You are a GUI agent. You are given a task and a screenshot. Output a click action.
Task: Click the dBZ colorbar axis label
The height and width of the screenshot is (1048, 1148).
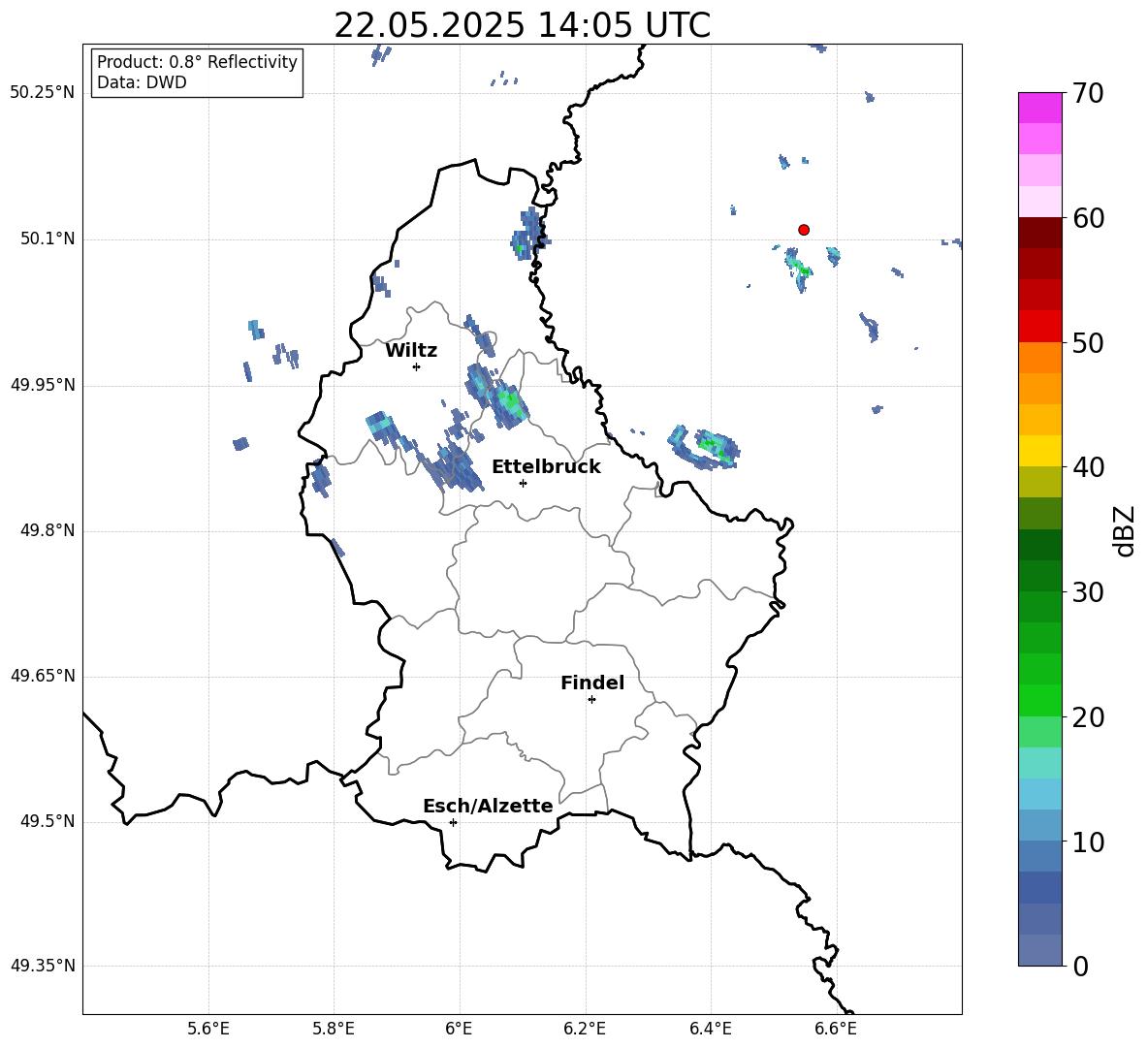[1126, 530]
